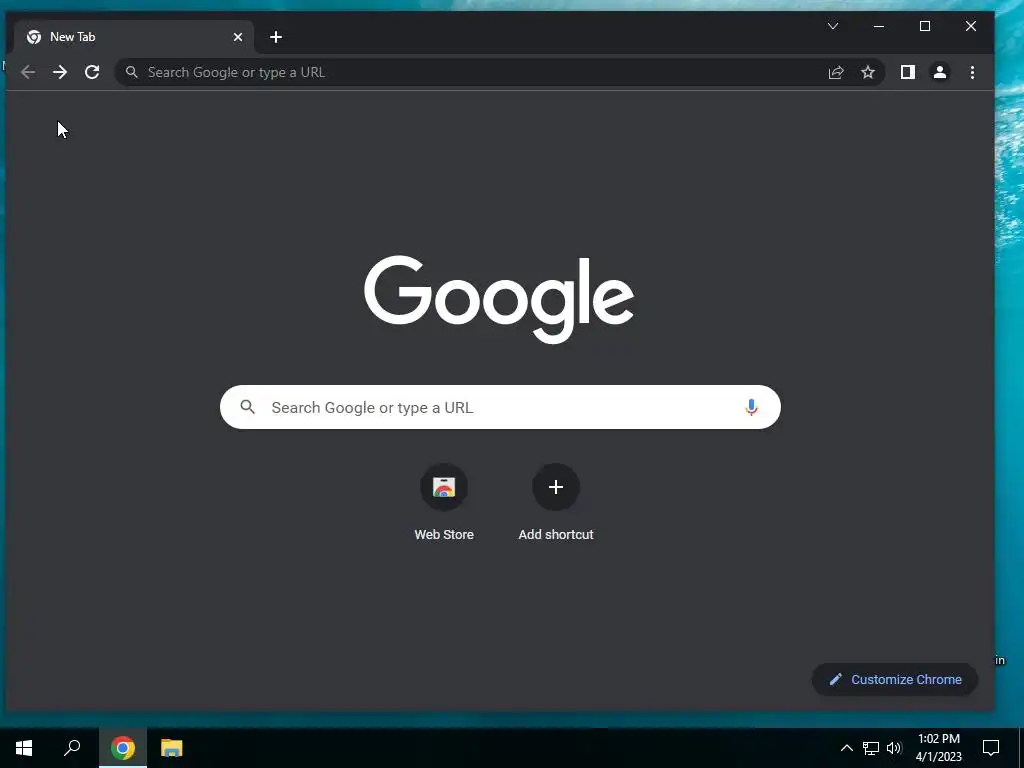Open the tab search dropdown arrow

pos(833,26)
